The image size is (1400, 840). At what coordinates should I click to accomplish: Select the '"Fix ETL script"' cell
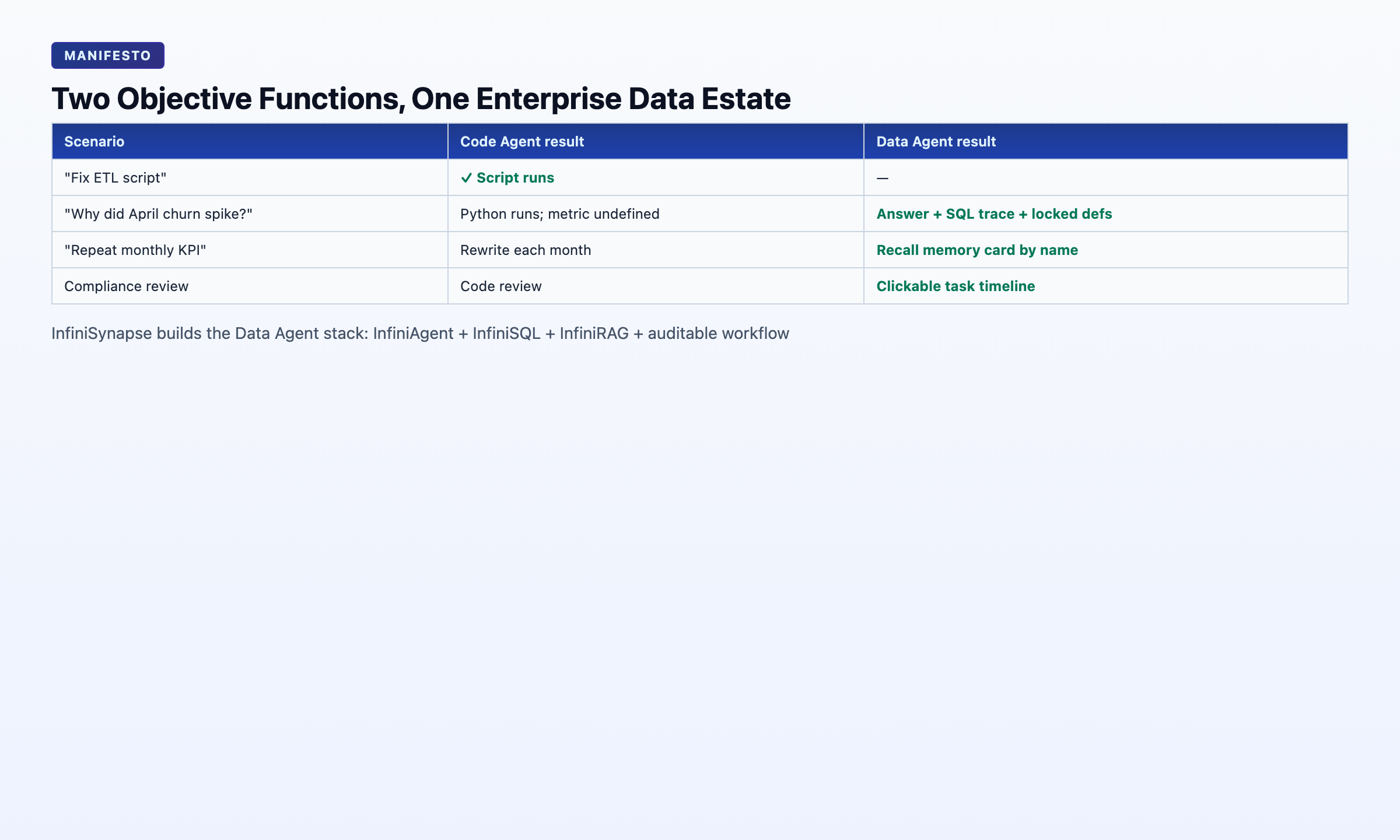[x=250, y=177]
